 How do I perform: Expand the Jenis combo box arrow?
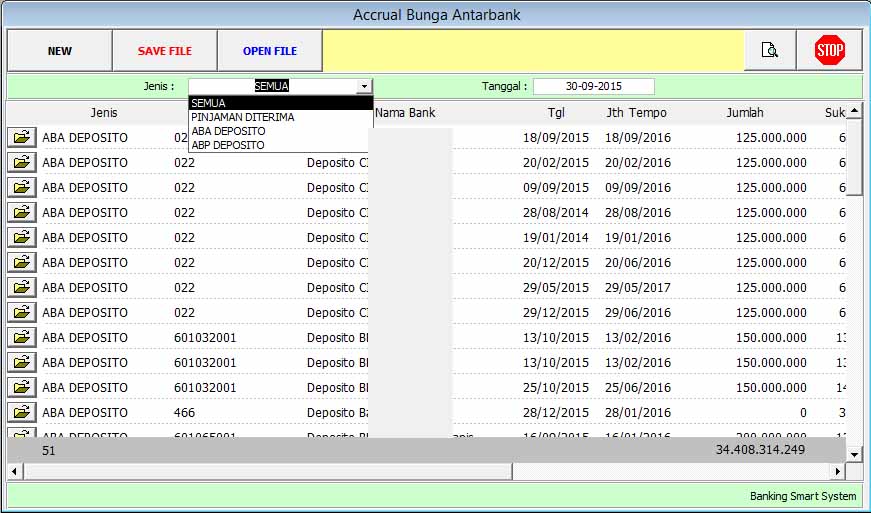pyautogui.click(x=364, y=87)
